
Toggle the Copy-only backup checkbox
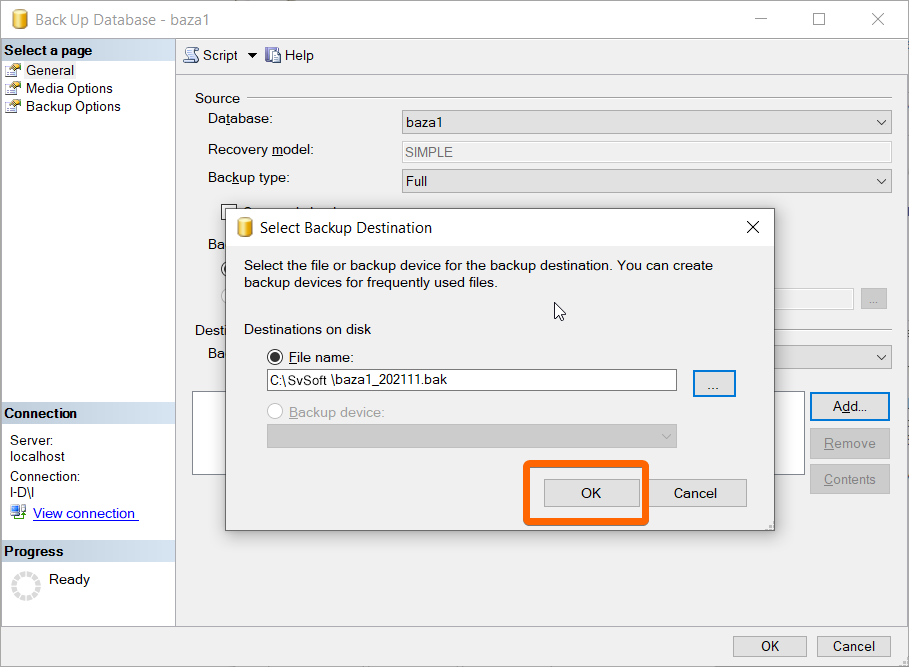224,212
